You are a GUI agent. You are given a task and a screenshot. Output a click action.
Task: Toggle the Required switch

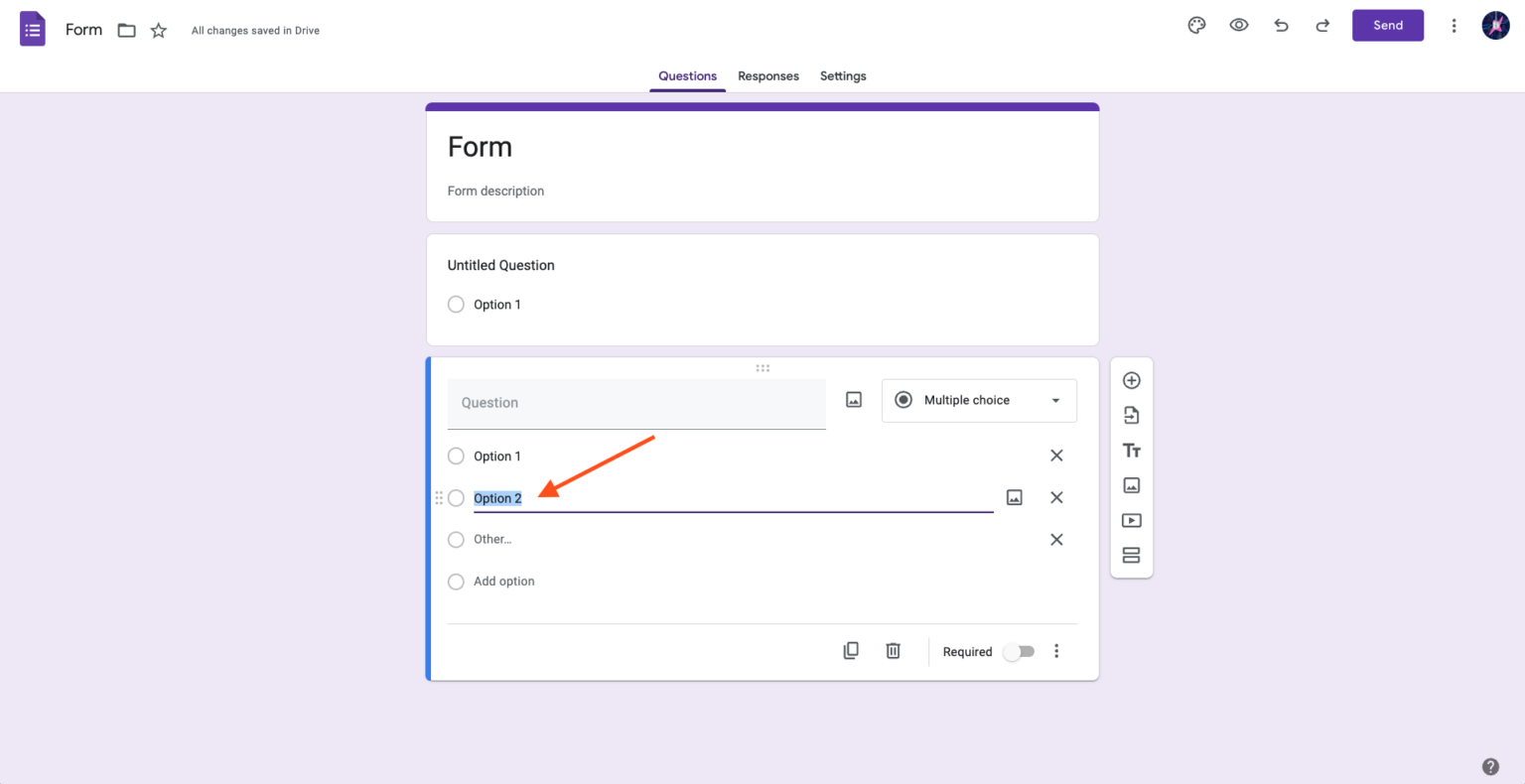click(1019, 652)
